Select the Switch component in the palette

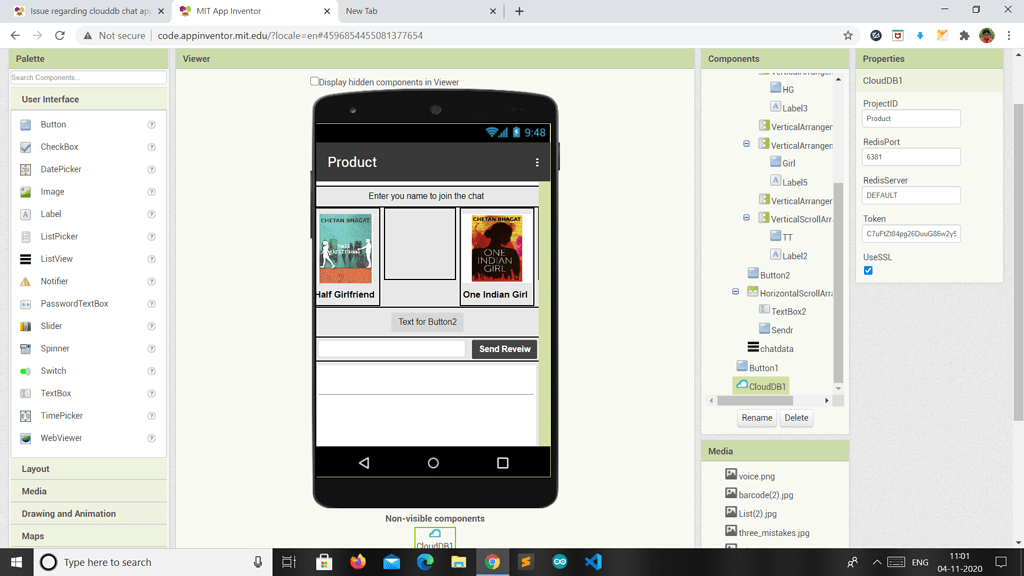click(x=23, y=370)
